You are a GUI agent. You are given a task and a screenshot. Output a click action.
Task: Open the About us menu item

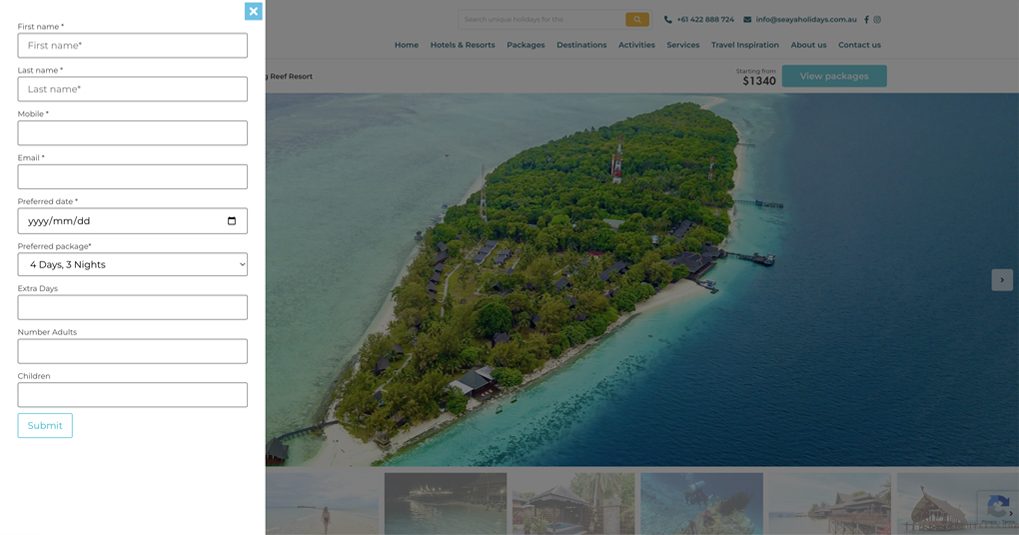coord(808,45)
